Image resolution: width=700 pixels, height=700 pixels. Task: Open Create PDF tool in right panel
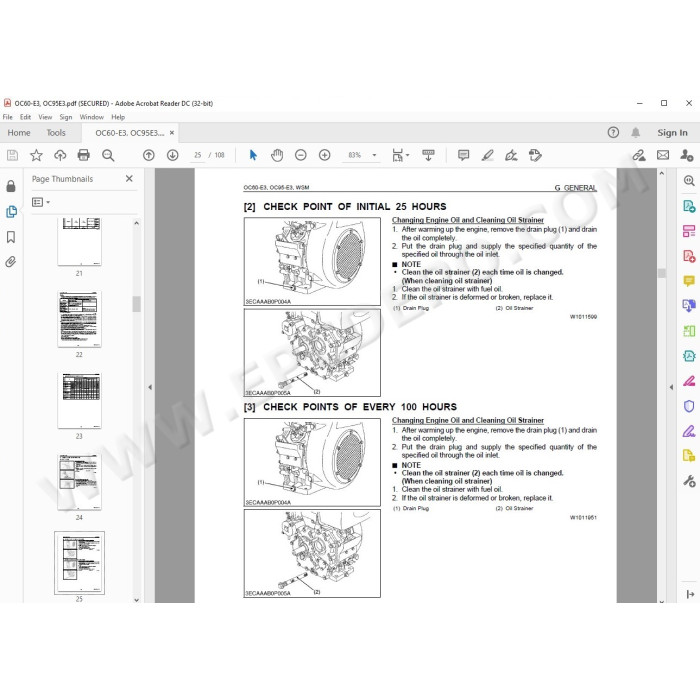pyautogui.click(x=689, y=256)
